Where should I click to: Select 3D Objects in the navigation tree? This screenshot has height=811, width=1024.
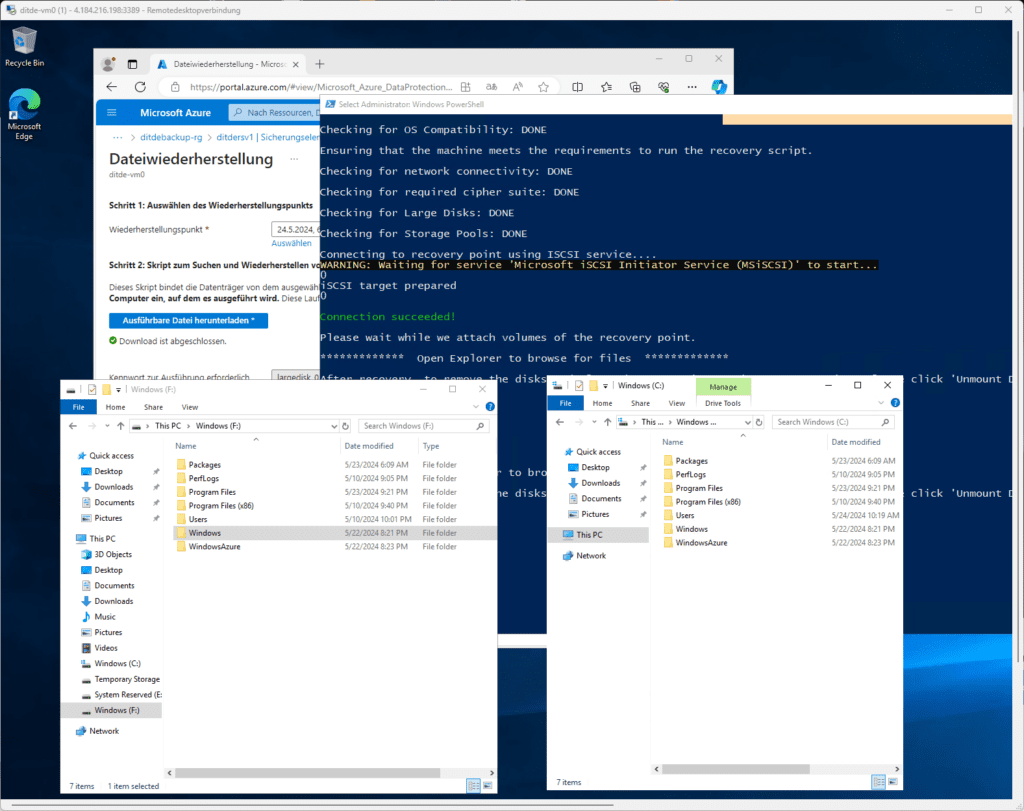click(113, 554)
